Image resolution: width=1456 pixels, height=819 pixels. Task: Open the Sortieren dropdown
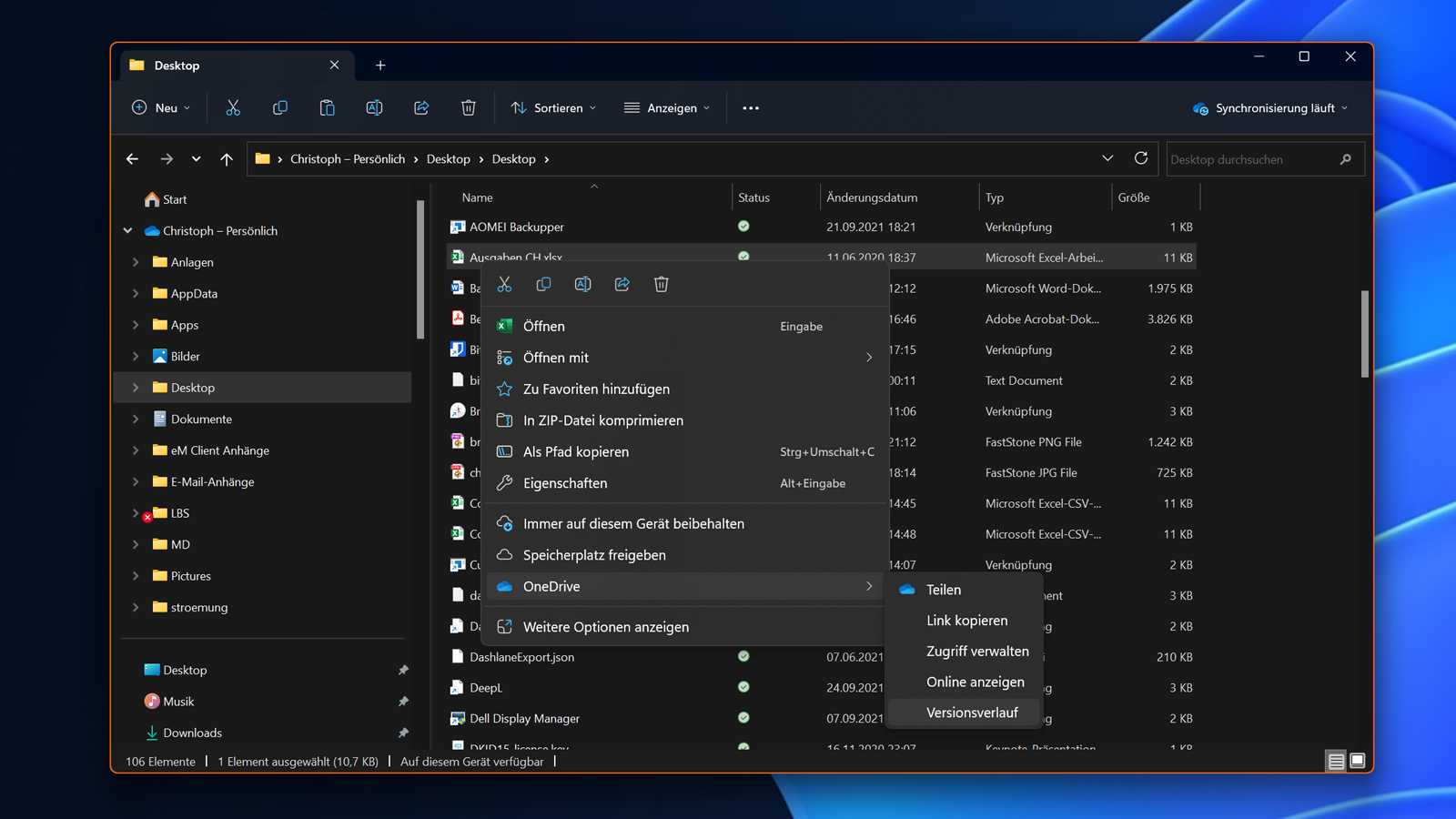pos(553,108)
